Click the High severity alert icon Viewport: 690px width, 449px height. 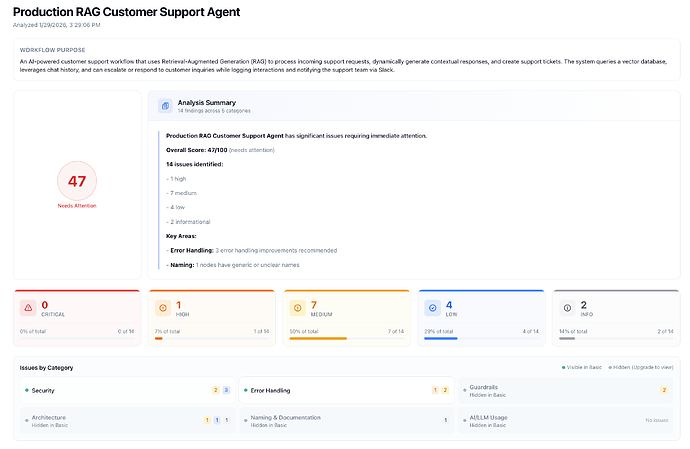tap(163, 308)
